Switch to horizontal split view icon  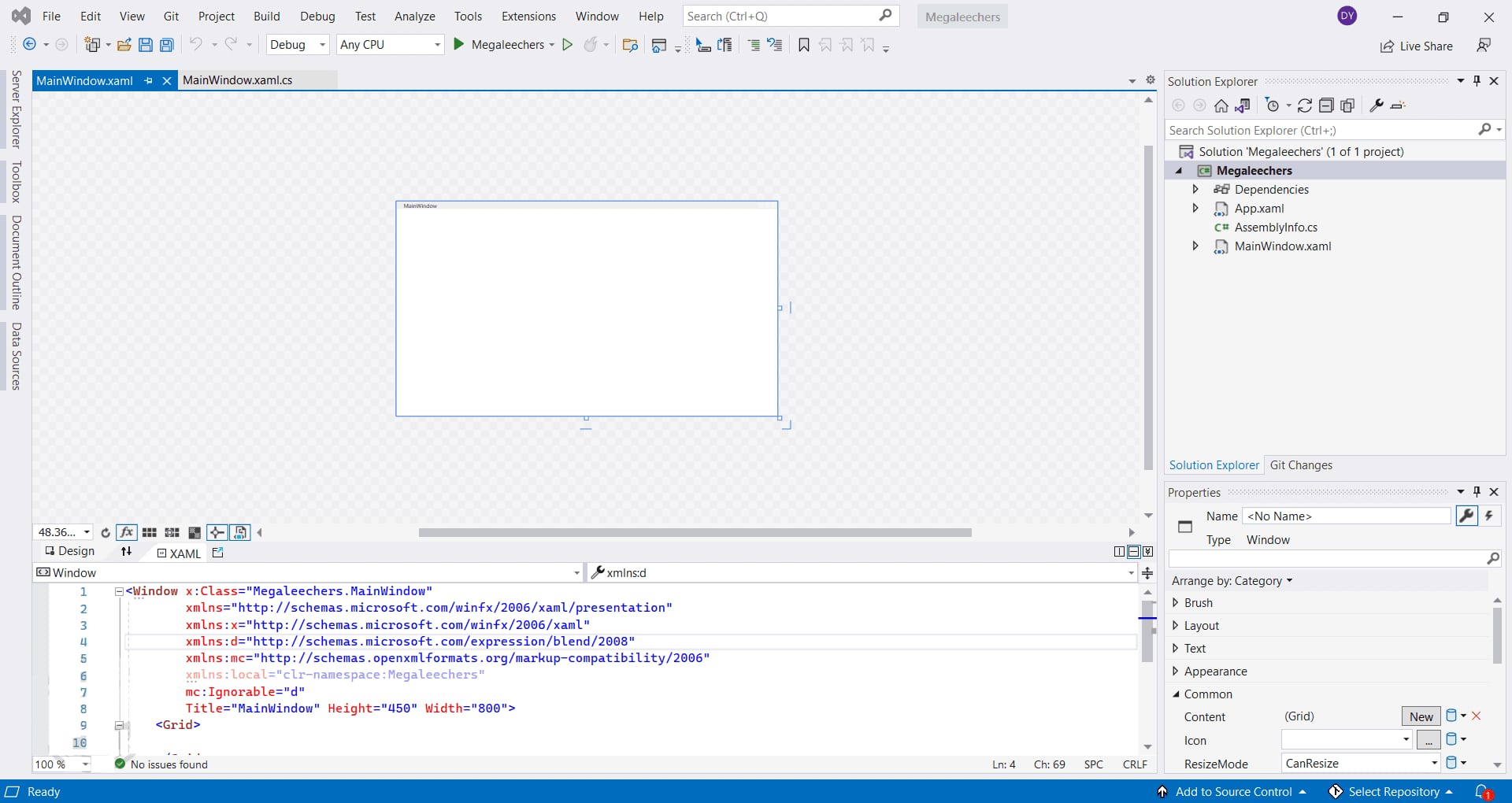click(1134, 552)
